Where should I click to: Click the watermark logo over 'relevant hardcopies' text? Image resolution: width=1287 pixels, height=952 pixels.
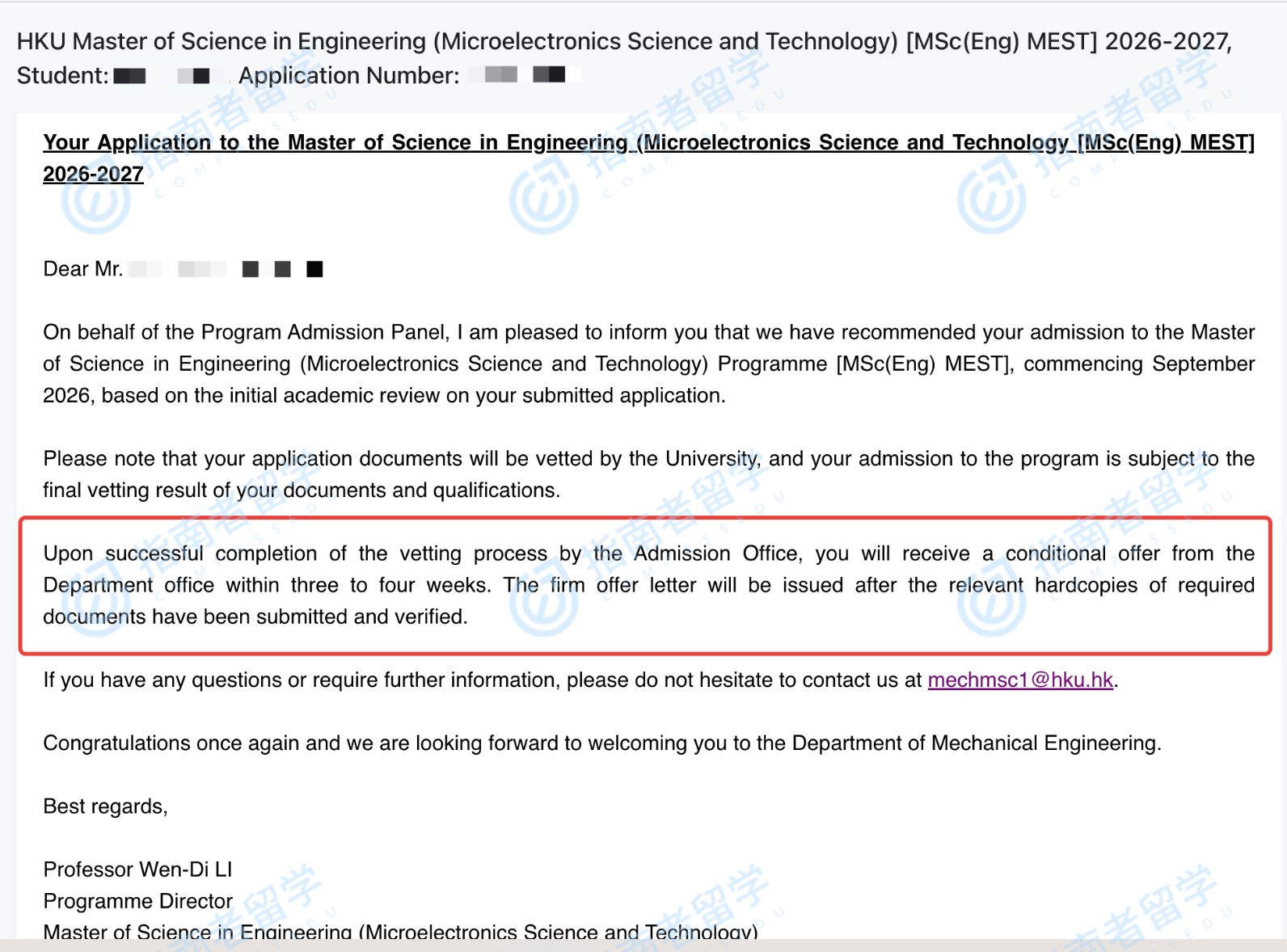[991, 601]
